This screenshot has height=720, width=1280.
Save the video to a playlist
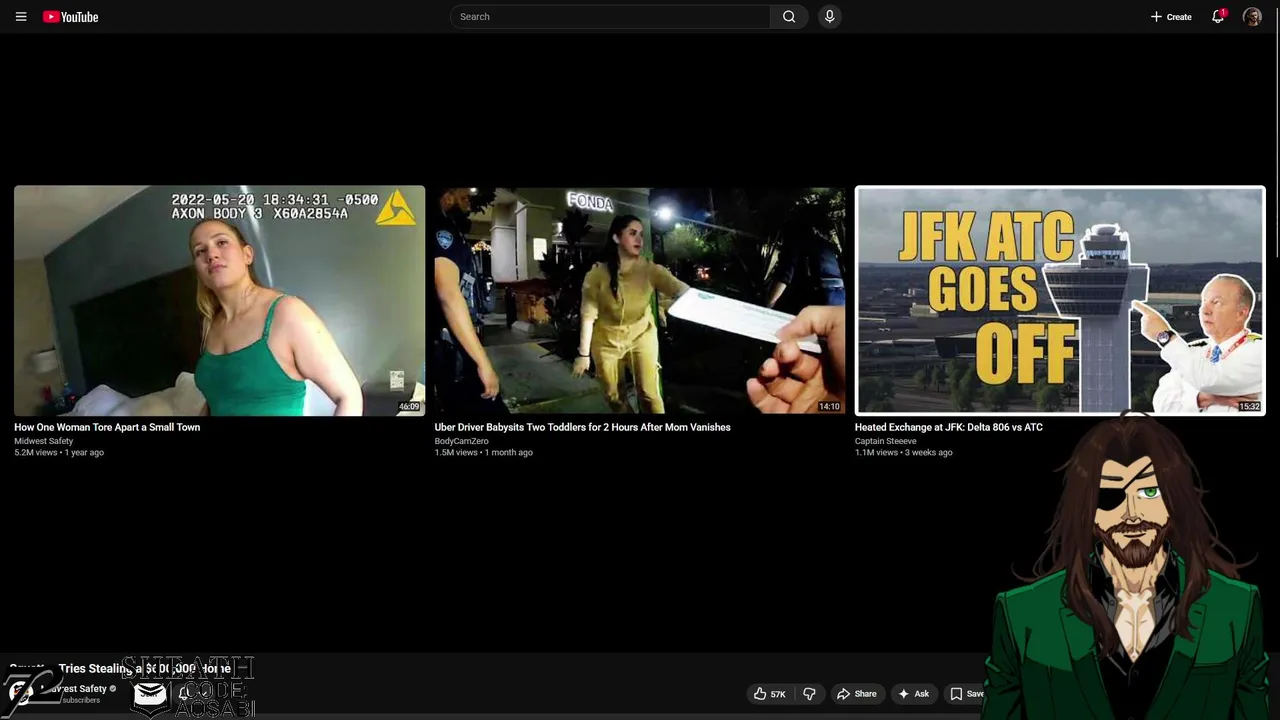tap(966, 694)
